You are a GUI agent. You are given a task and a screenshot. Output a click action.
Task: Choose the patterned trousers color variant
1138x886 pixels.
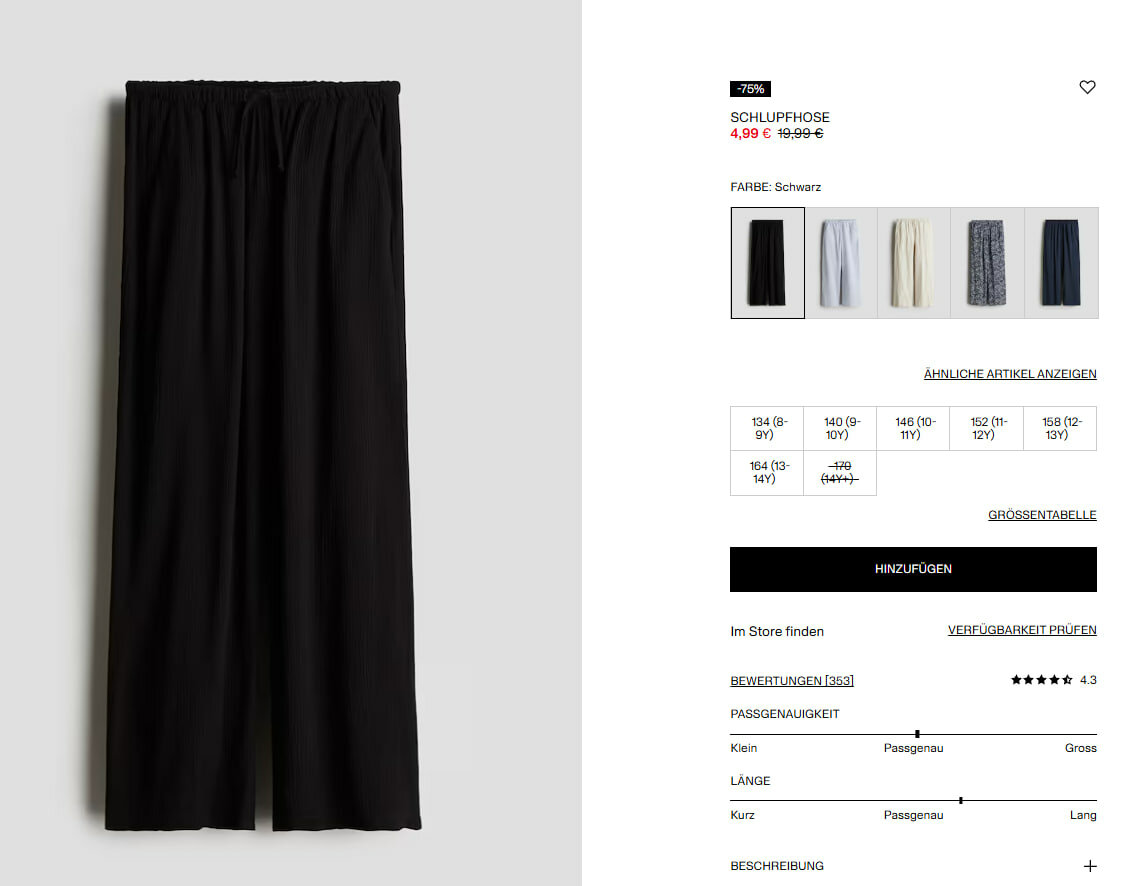[x=987, y=263]
